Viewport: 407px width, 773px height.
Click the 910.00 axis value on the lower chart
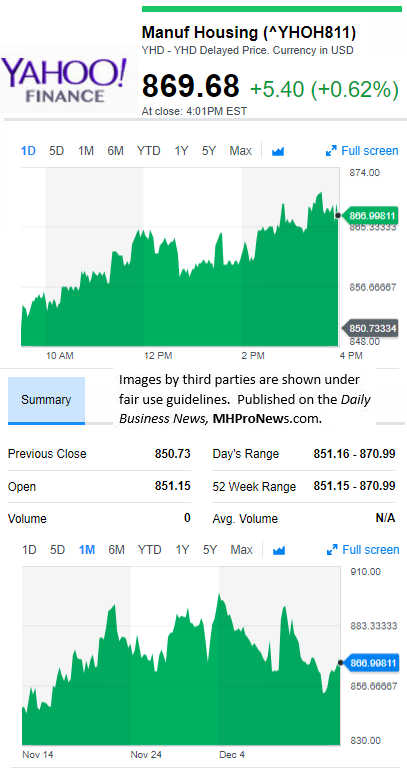coord(366,572)
